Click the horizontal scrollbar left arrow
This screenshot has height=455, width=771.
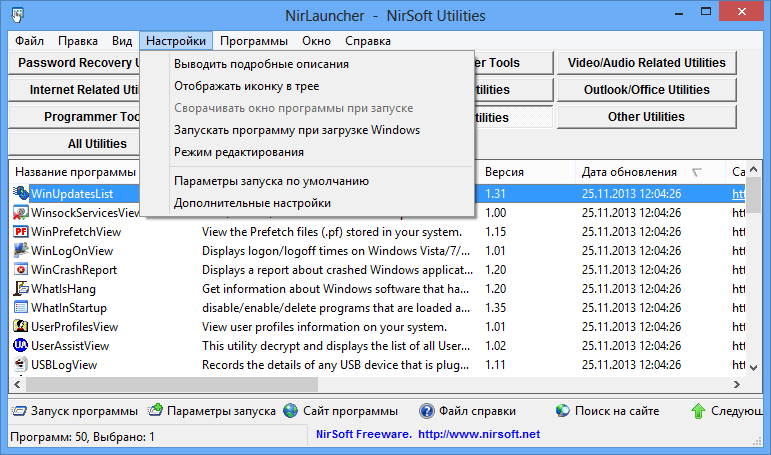tap(17, 384)
